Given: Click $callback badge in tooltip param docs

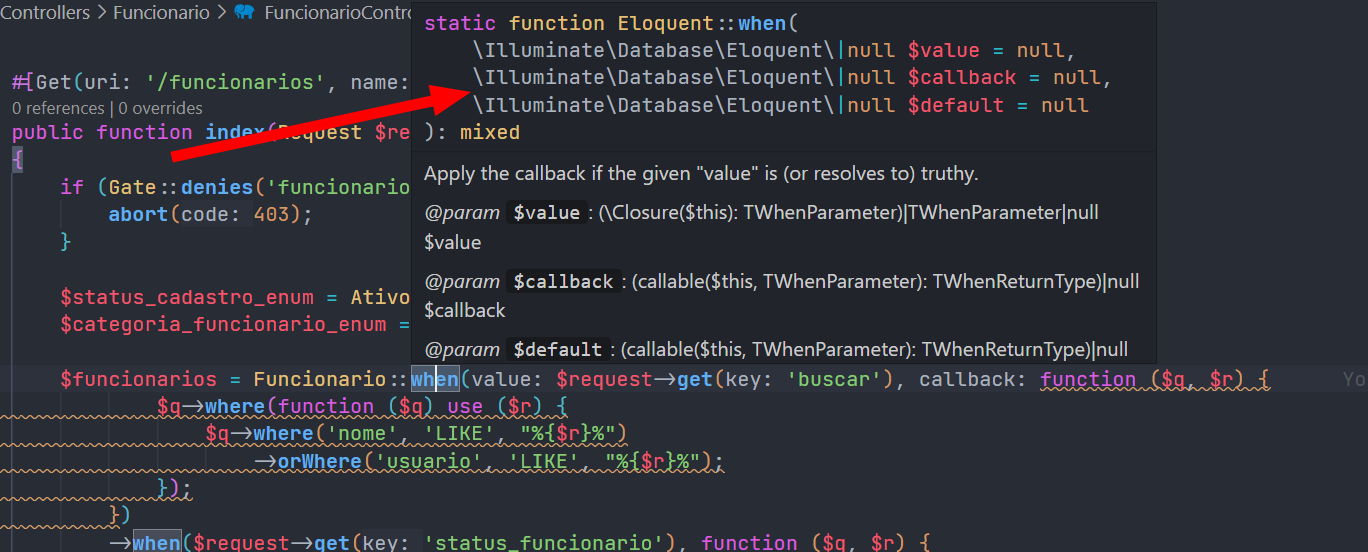Looking at the screenshot, I should click(563, 282).
